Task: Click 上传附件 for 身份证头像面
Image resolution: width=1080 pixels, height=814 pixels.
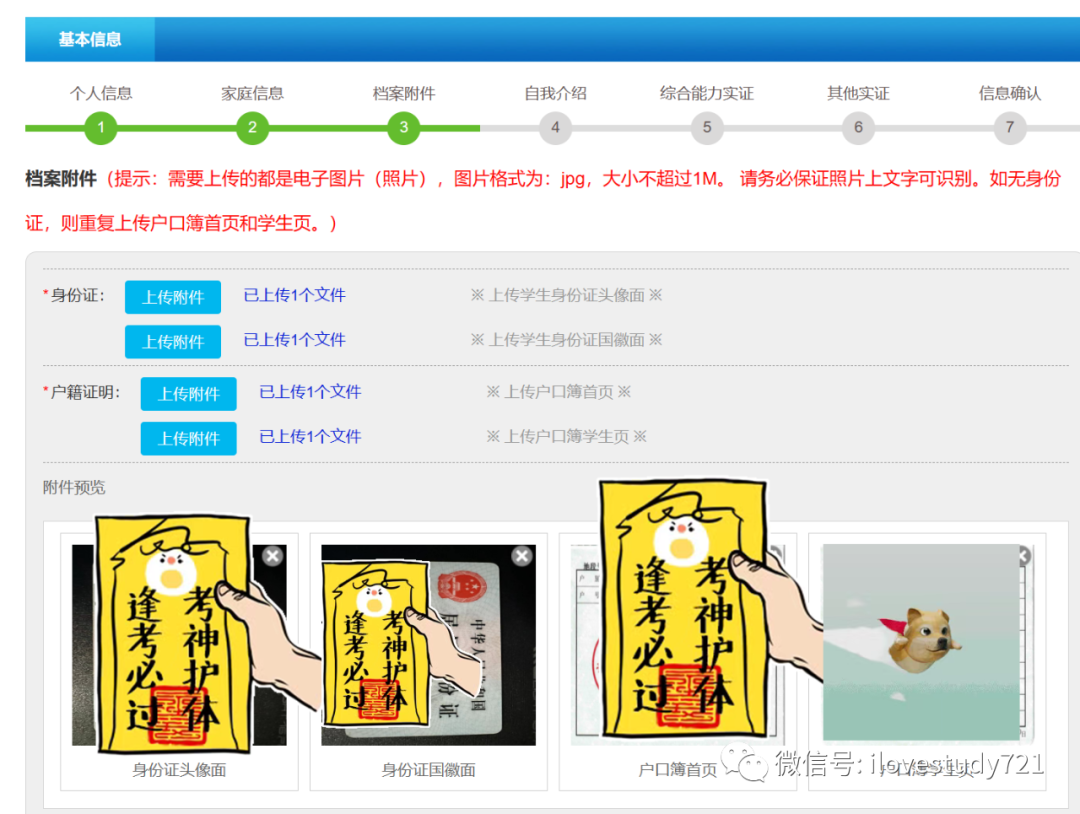Action: click(172, 296)
